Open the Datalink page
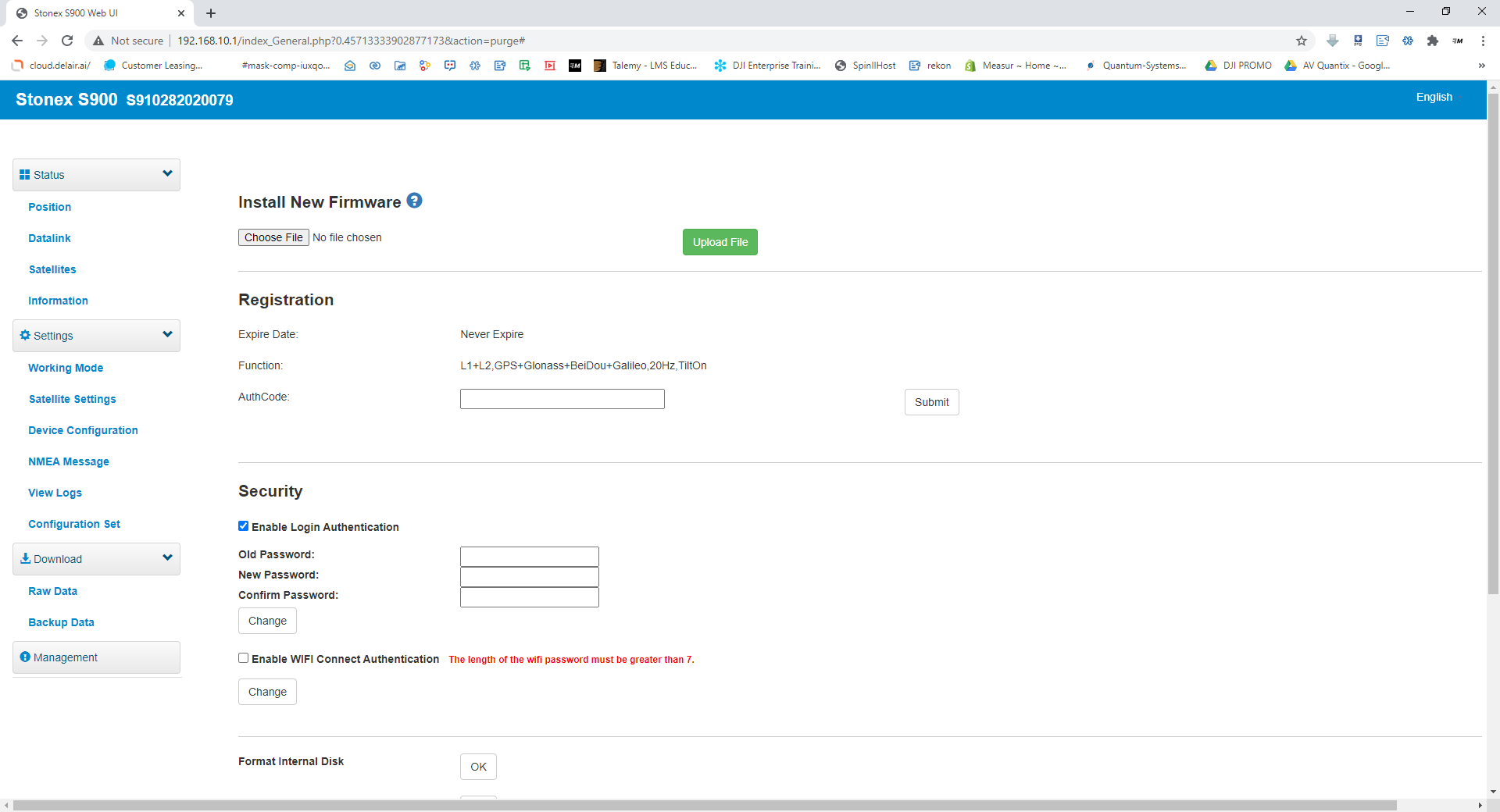This screenshot has height=812, width=1500. 49,238
